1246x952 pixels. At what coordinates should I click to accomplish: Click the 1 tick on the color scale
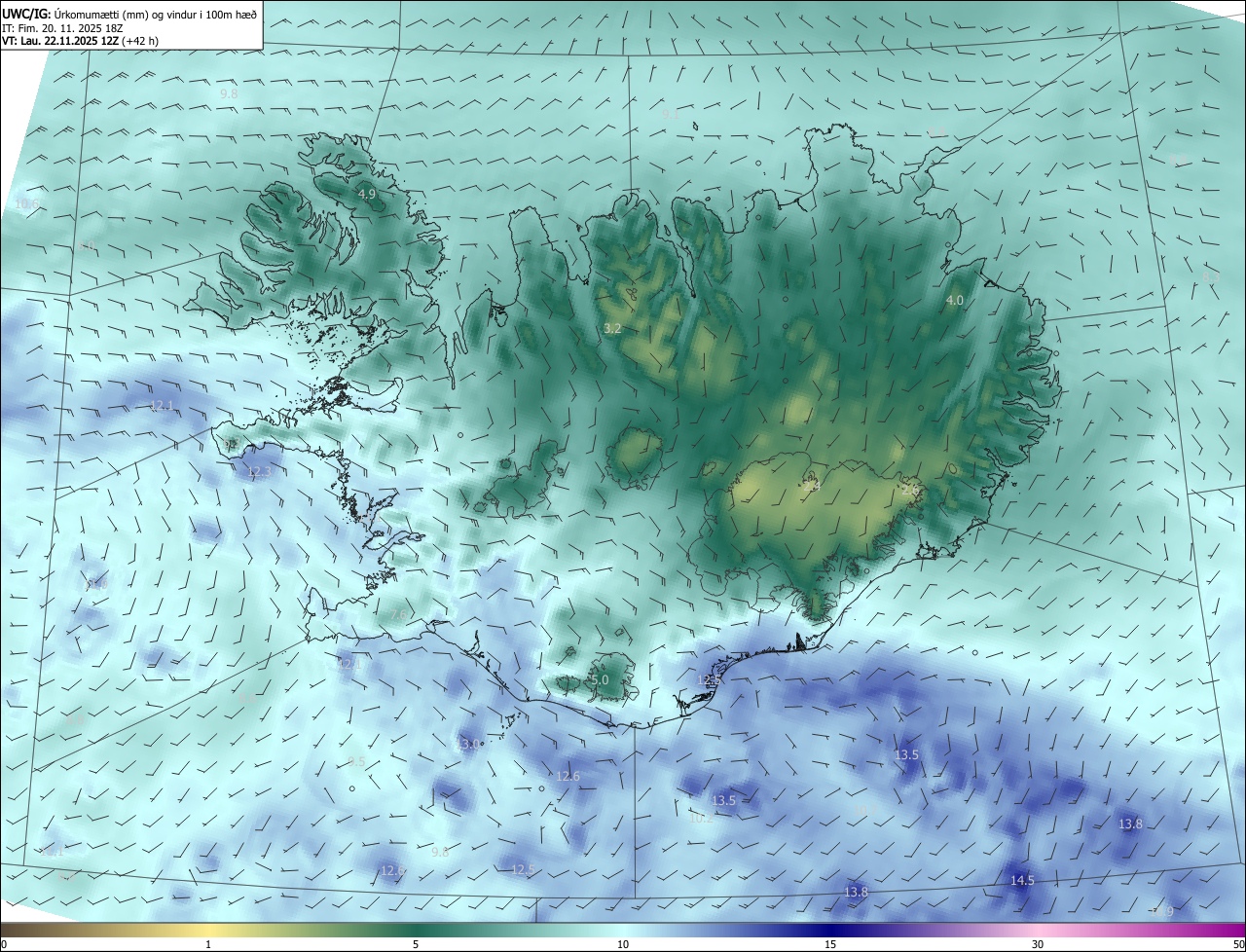tap(208, 944)
